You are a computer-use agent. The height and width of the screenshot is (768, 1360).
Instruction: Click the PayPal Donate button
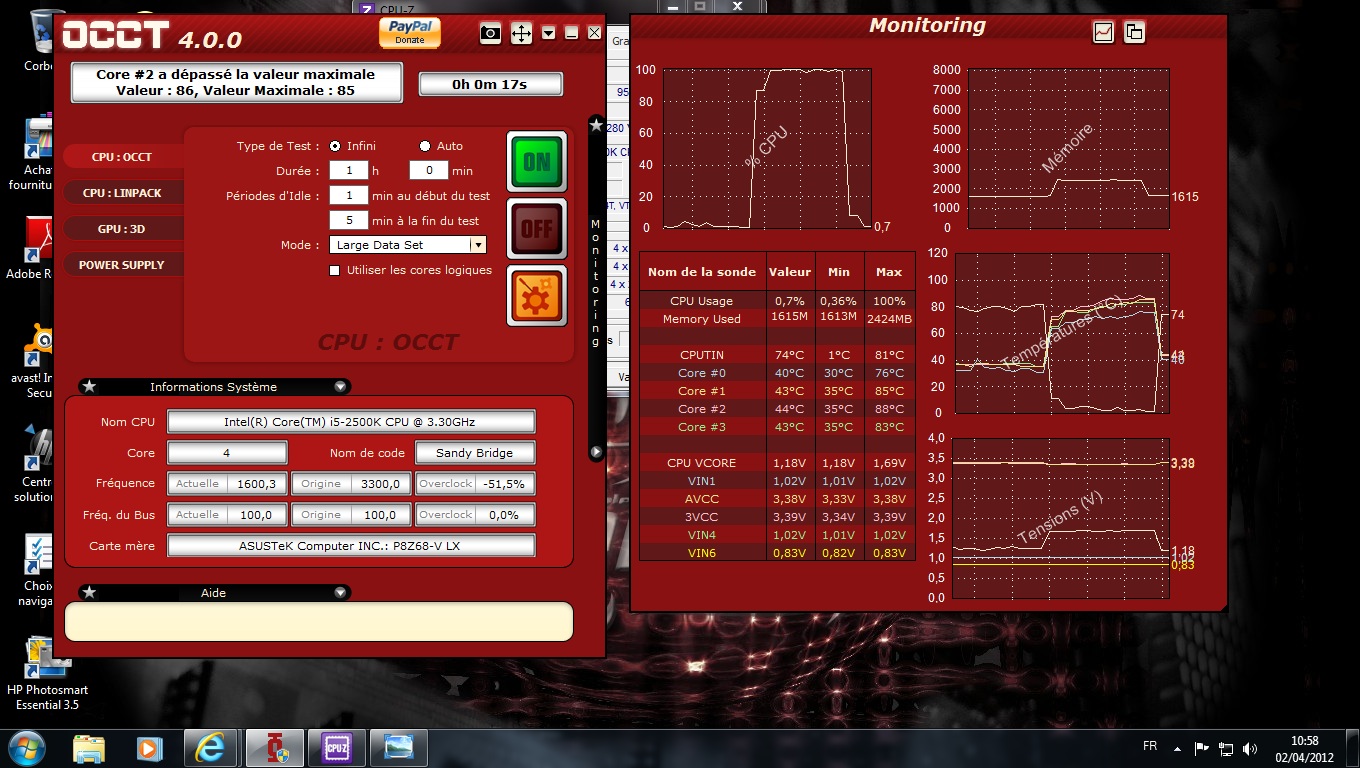[409, 32]
